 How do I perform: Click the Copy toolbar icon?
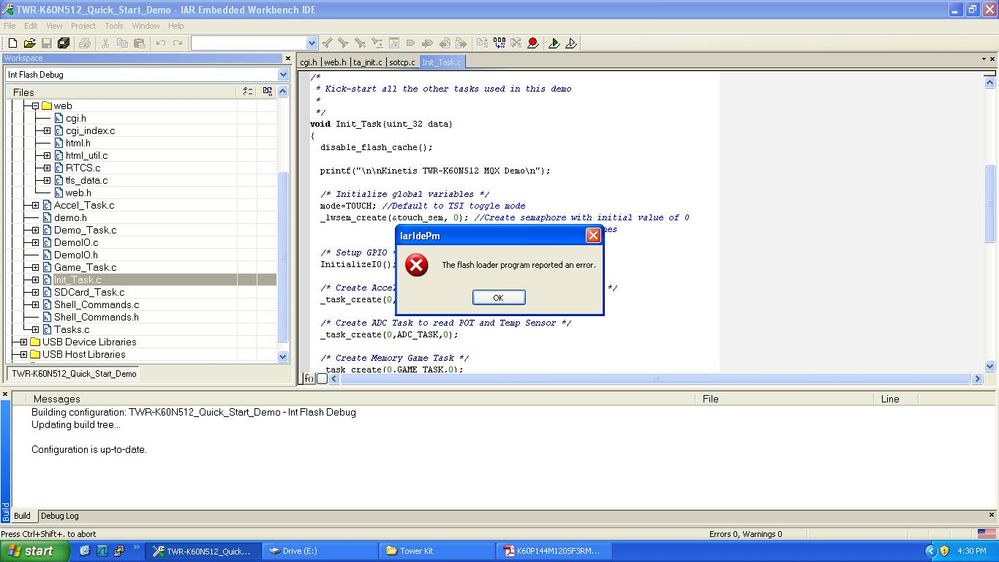tap(122, 43)
